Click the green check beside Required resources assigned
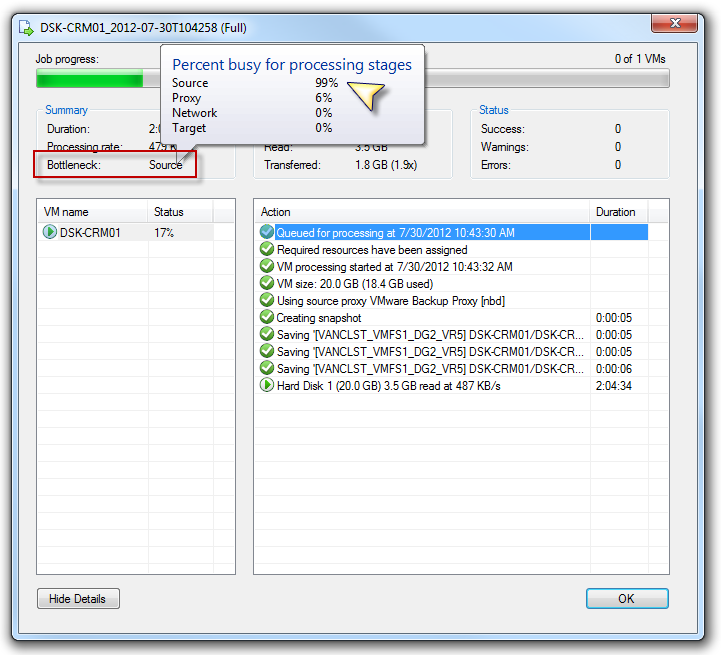The image size is (721, 655). [x=267, y=250]
